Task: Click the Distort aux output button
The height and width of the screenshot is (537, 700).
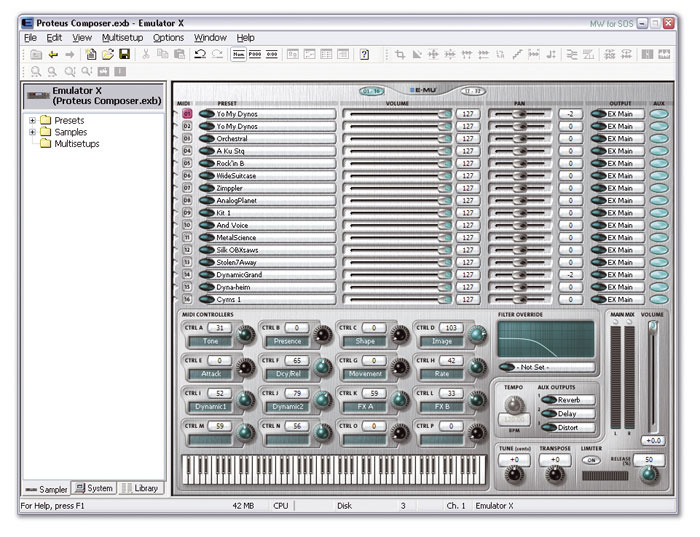Action: point(568,427)
